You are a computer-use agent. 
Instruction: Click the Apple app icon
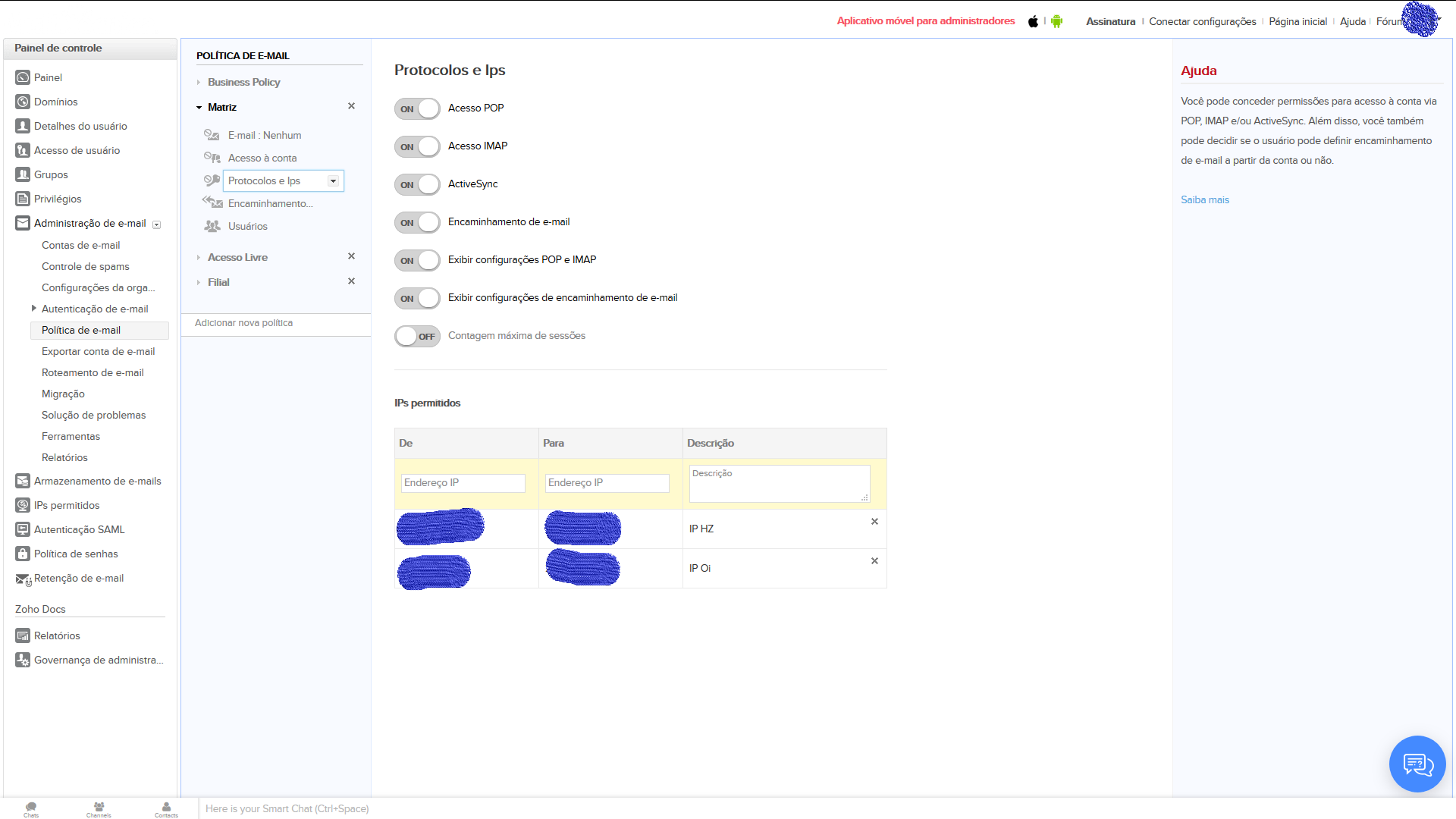(1033, 21)
